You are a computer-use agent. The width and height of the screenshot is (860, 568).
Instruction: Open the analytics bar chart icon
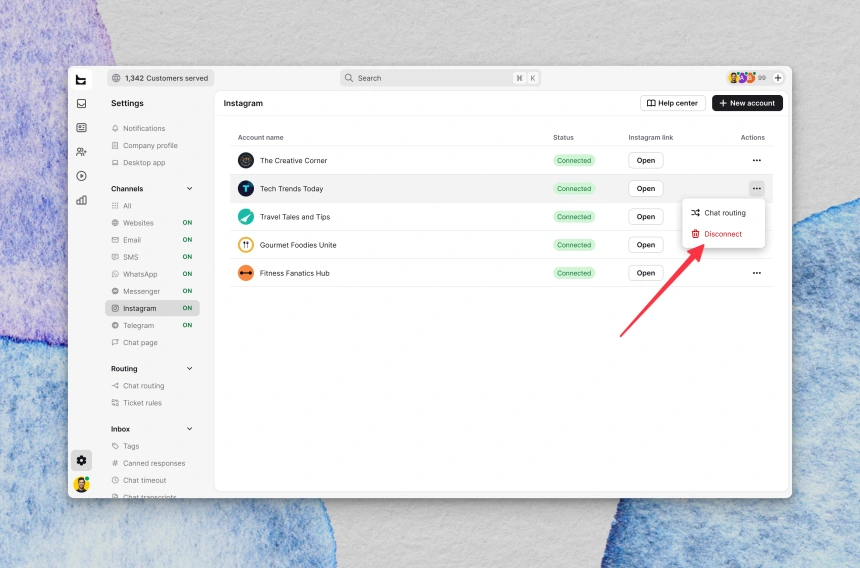click(81, 200)
